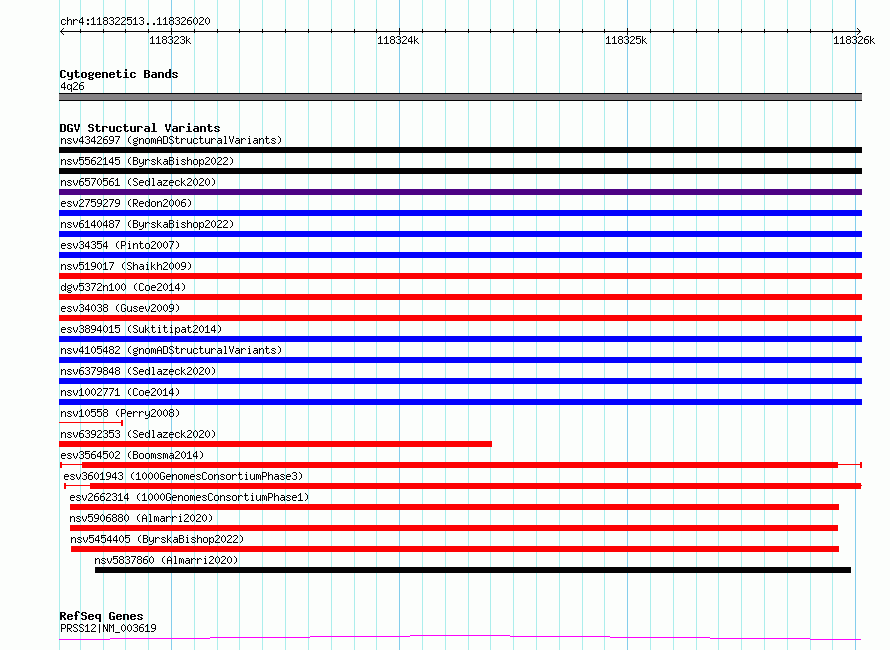Click the nsv4342697 gnomADStructuralVariants label
890x650 pixels.
(x=171, y=140)
